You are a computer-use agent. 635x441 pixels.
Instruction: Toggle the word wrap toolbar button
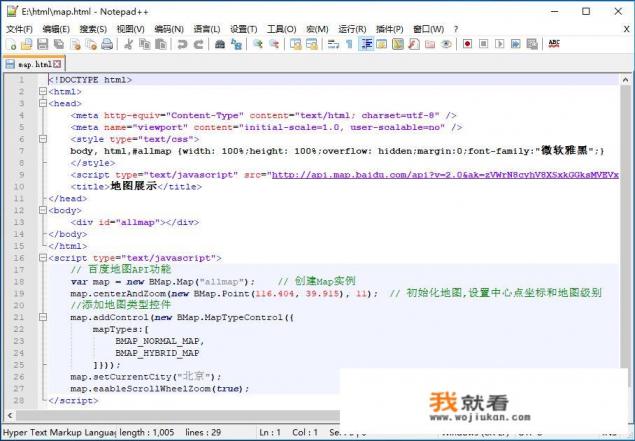coord(332,44)
